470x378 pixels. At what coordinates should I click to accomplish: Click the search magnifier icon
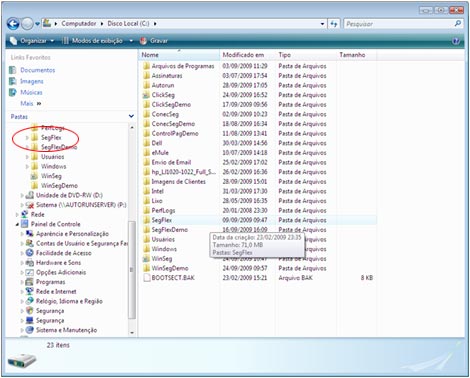click(x=458, y=23)
